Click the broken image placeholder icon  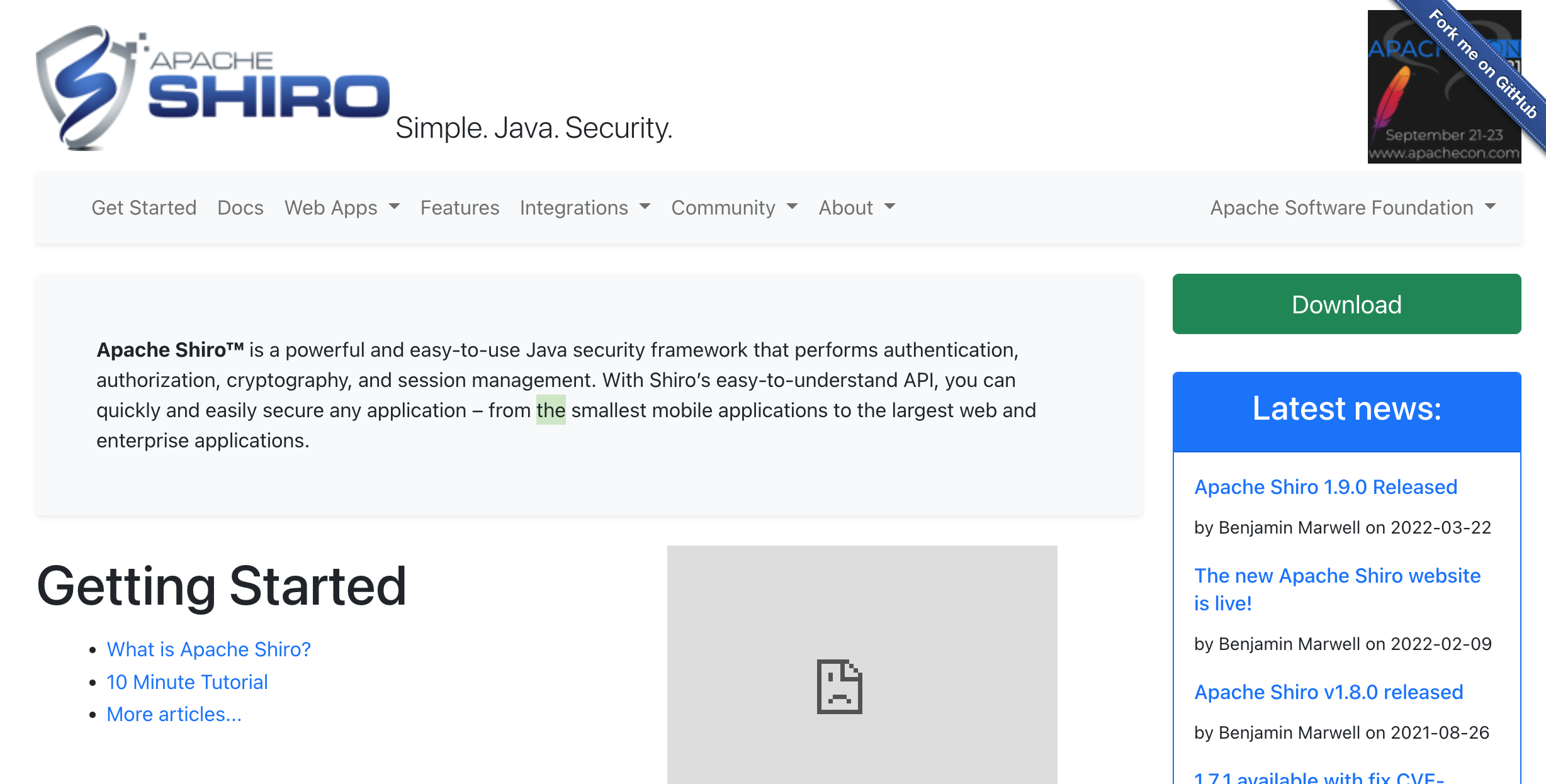839,686
